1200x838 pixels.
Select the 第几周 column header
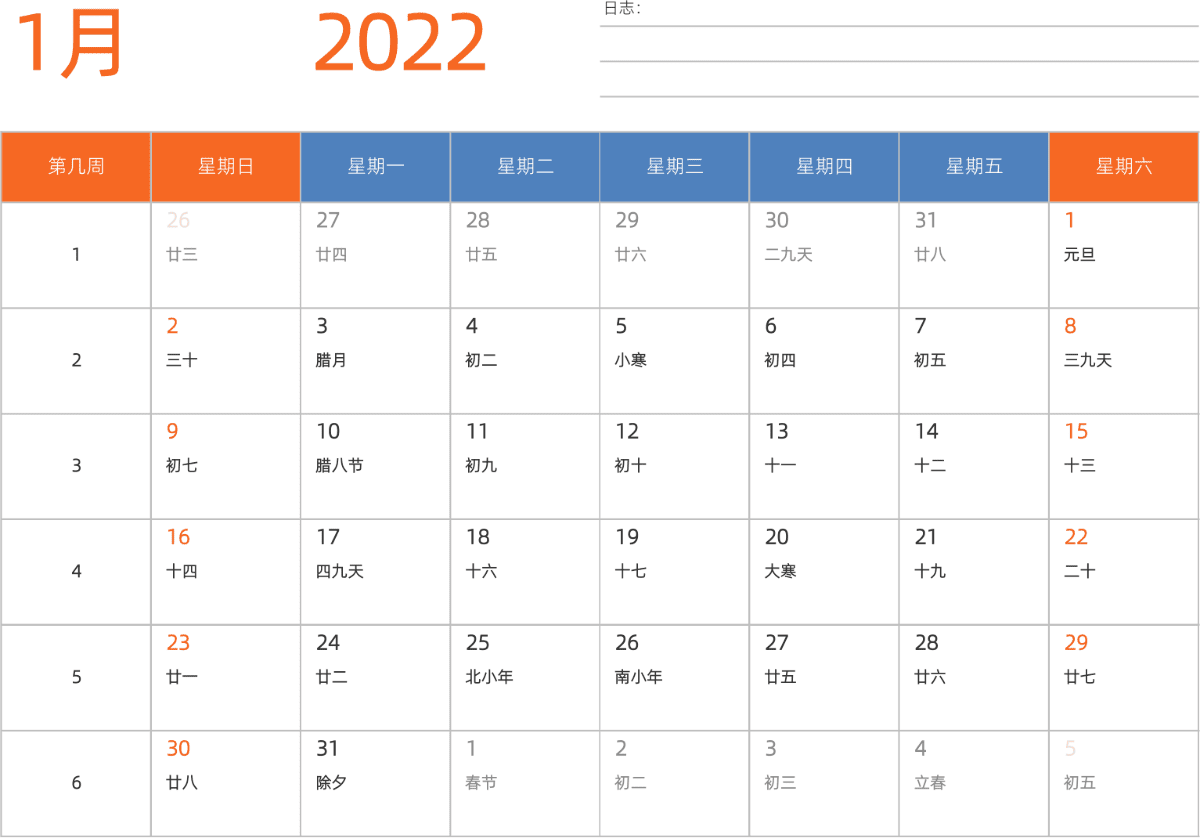pos(76,167)
